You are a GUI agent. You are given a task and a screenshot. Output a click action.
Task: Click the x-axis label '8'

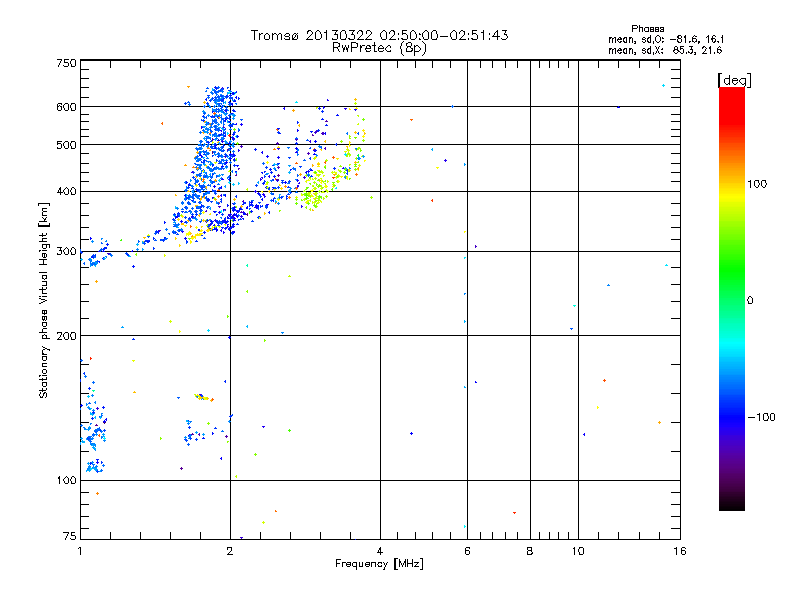tap(530, 551)
